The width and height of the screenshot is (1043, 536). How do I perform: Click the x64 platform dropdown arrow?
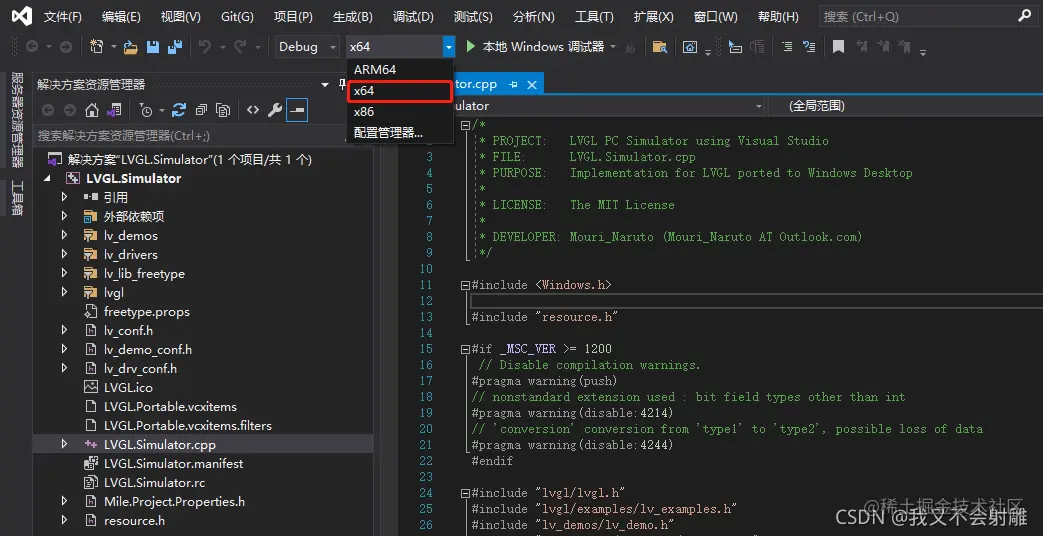point(449,47)
